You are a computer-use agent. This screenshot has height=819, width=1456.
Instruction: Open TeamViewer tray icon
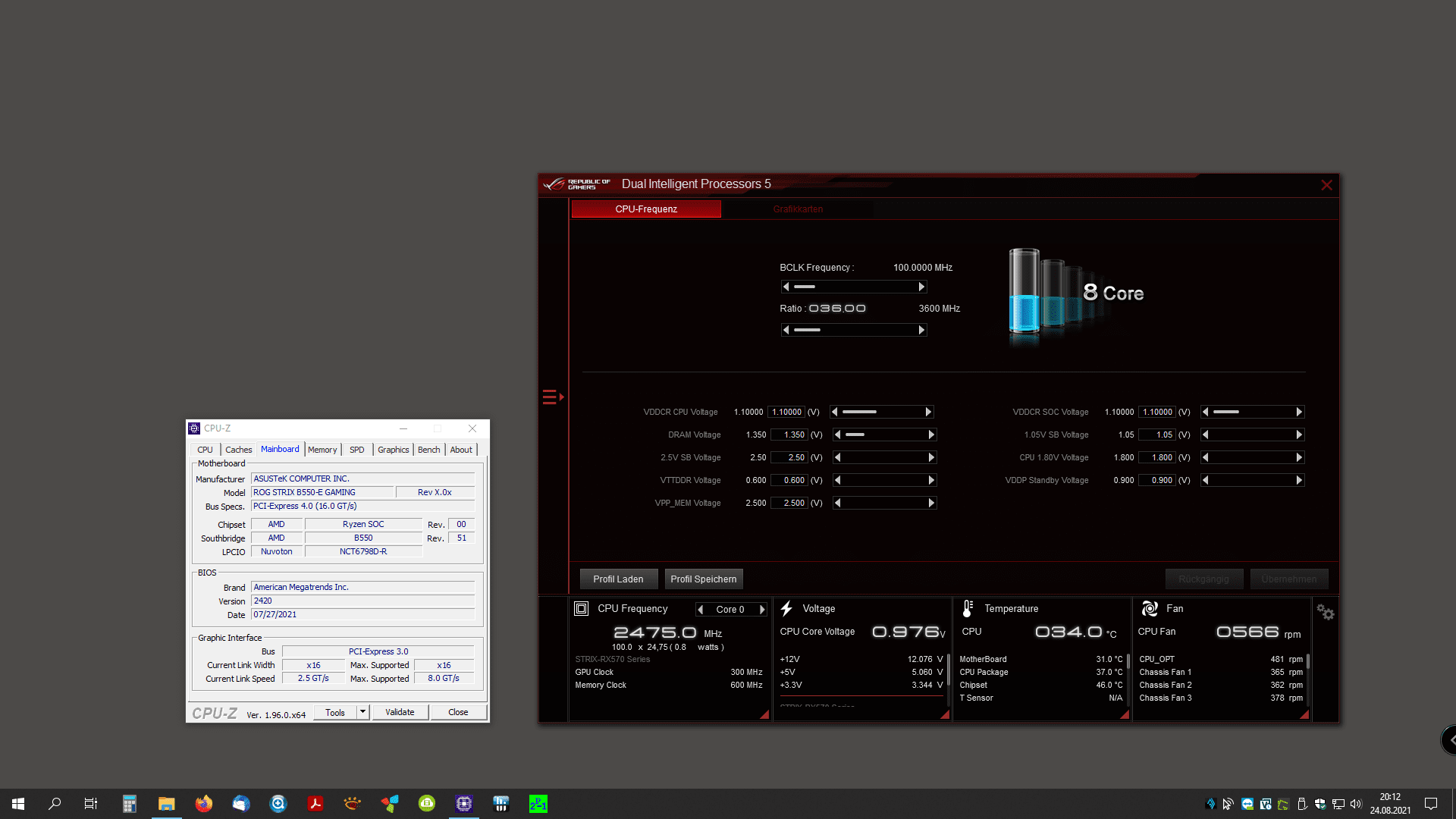[x=1247, y=804]
